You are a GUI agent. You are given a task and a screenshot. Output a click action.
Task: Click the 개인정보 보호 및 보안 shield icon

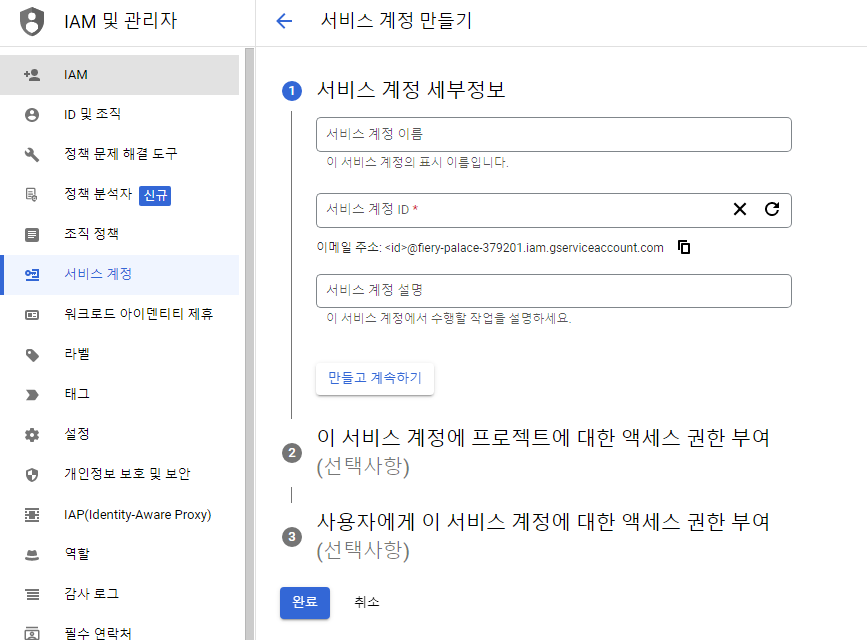click(x=32, y=475)
